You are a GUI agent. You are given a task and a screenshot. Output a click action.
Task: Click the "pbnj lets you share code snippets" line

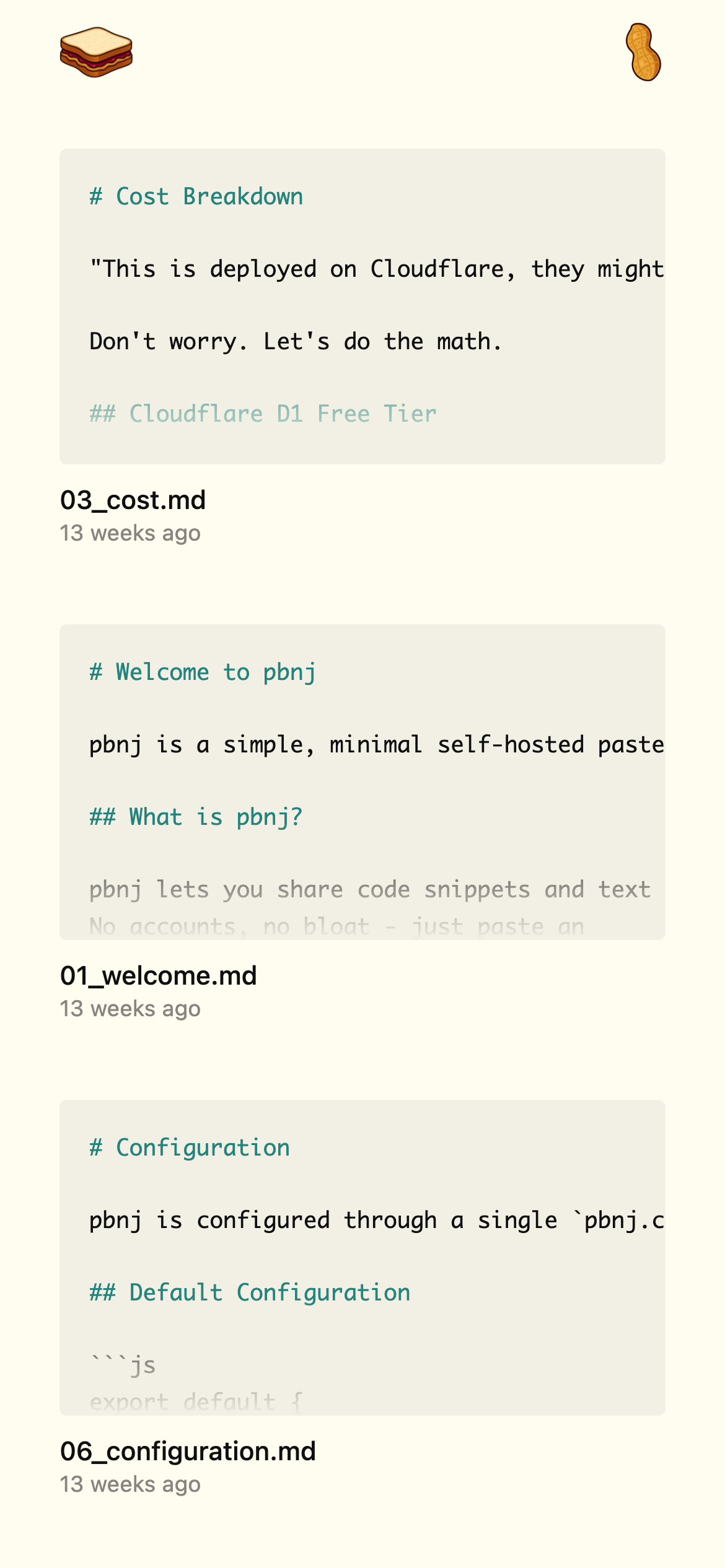click(370, 890)
